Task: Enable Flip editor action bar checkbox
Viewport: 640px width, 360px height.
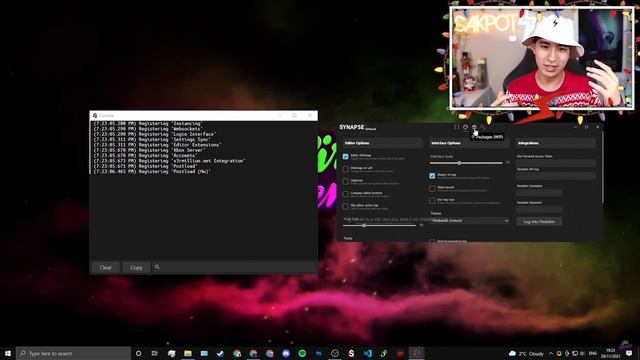Action: [345, 207]
